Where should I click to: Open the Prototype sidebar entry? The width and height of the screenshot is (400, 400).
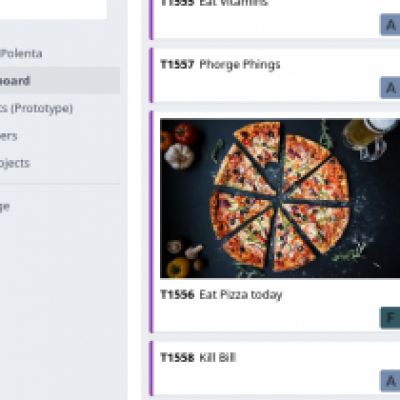click(x=36, y=108)
